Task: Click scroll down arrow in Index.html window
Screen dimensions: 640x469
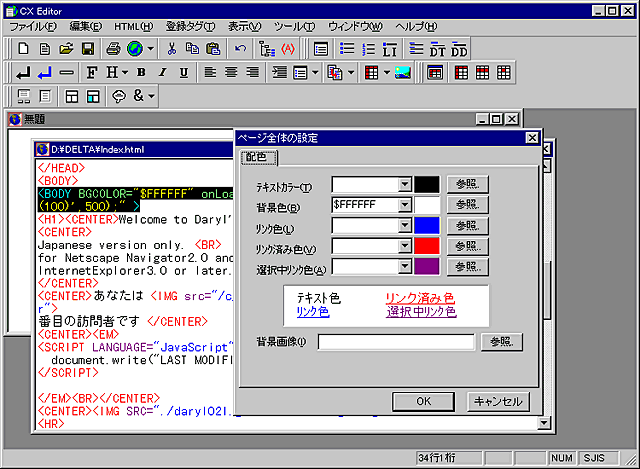Action: pyautogui.click(x=544, y=423)
